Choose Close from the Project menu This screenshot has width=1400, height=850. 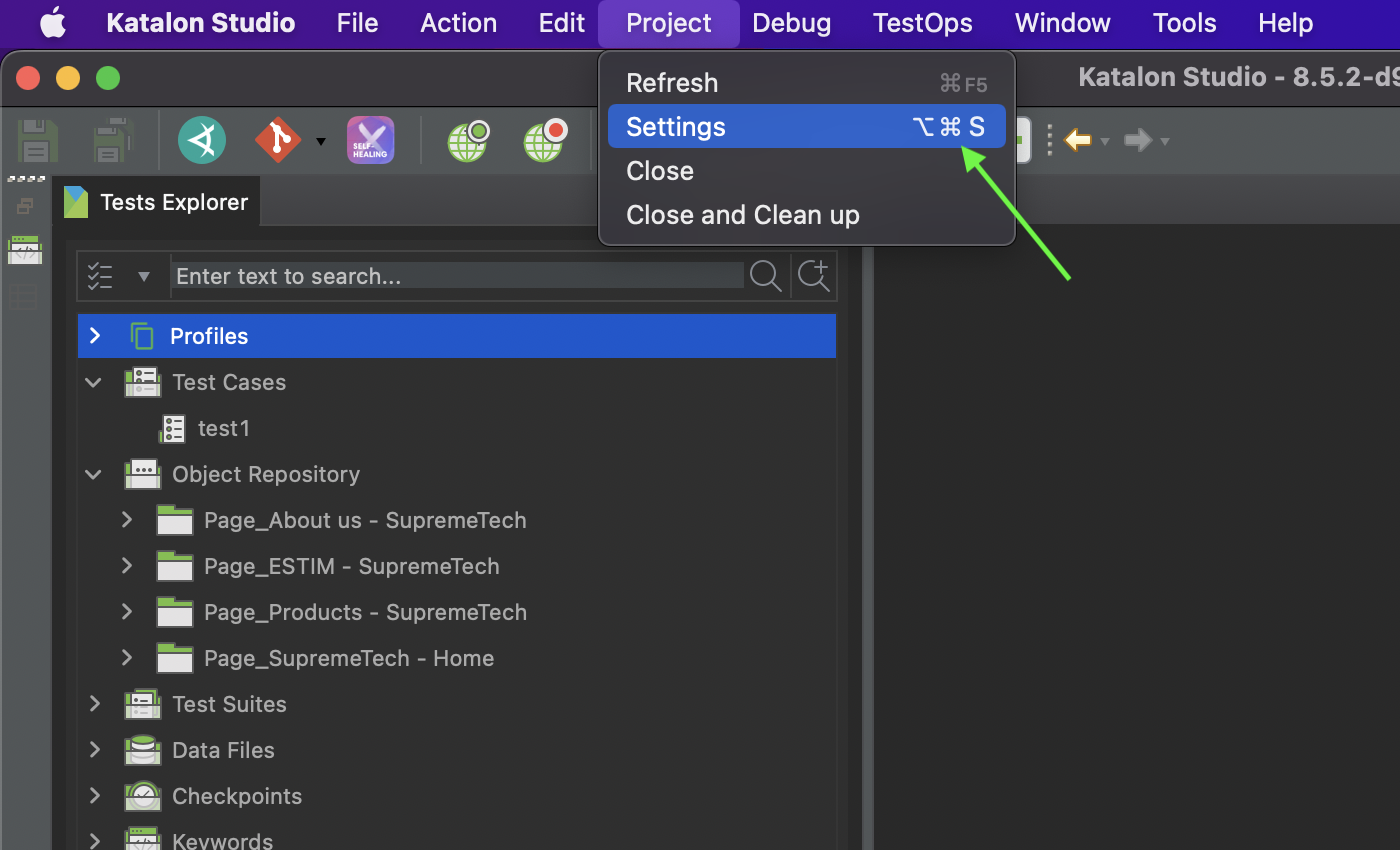(807, 171)
